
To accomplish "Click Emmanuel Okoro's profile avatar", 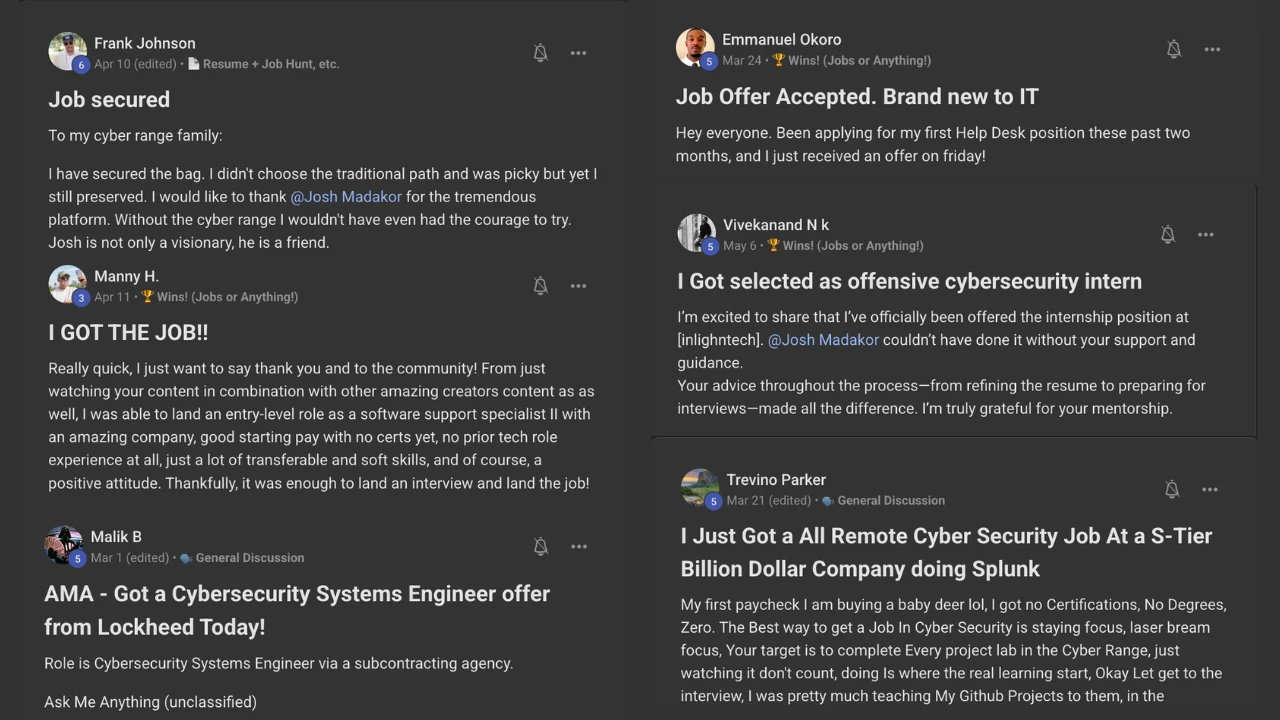I will [695, 47].
